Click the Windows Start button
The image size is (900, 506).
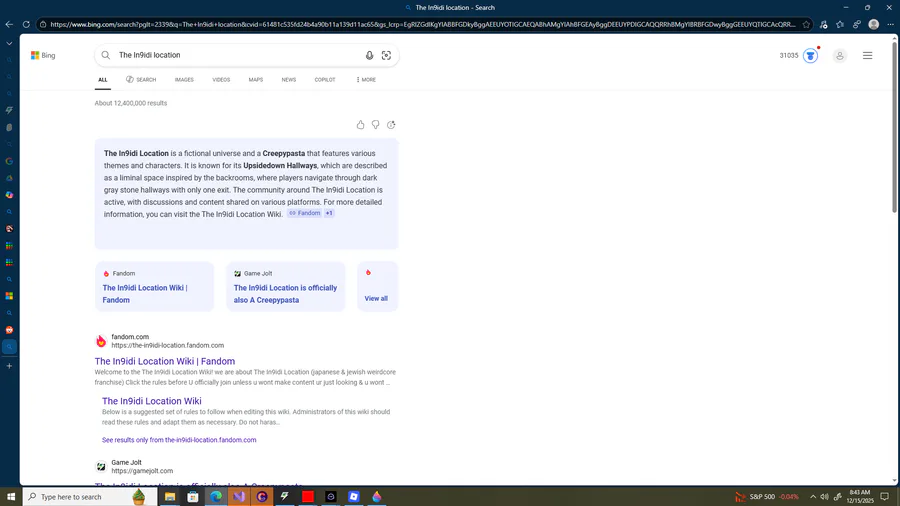[11, 496]
